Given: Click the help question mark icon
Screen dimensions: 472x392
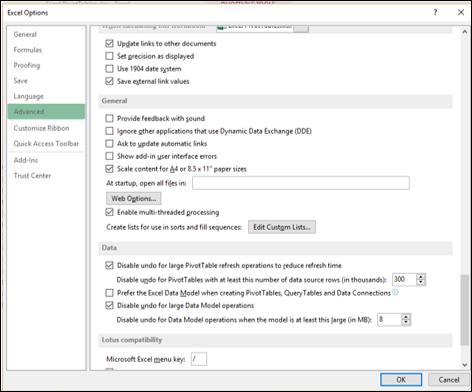Looking at the screenshot, I should 435,12.
